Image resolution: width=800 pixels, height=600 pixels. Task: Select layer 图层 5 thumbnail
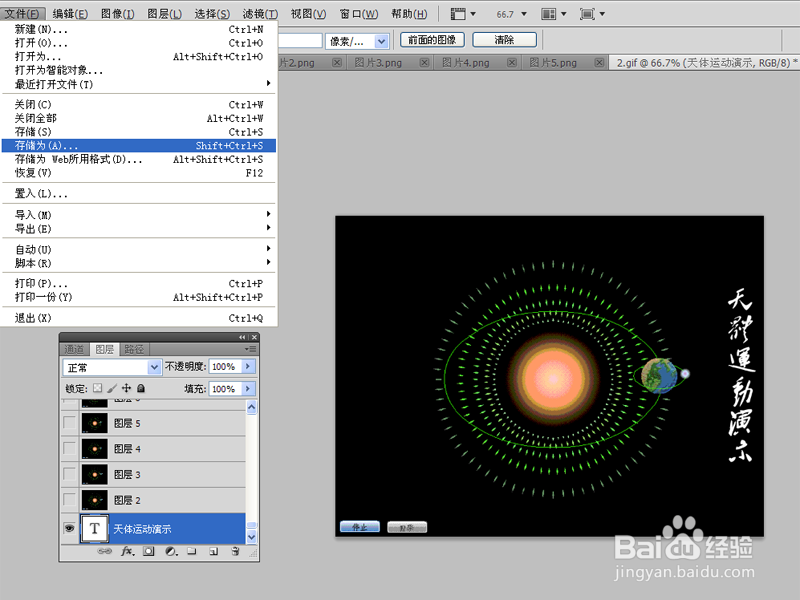point(94,423)
